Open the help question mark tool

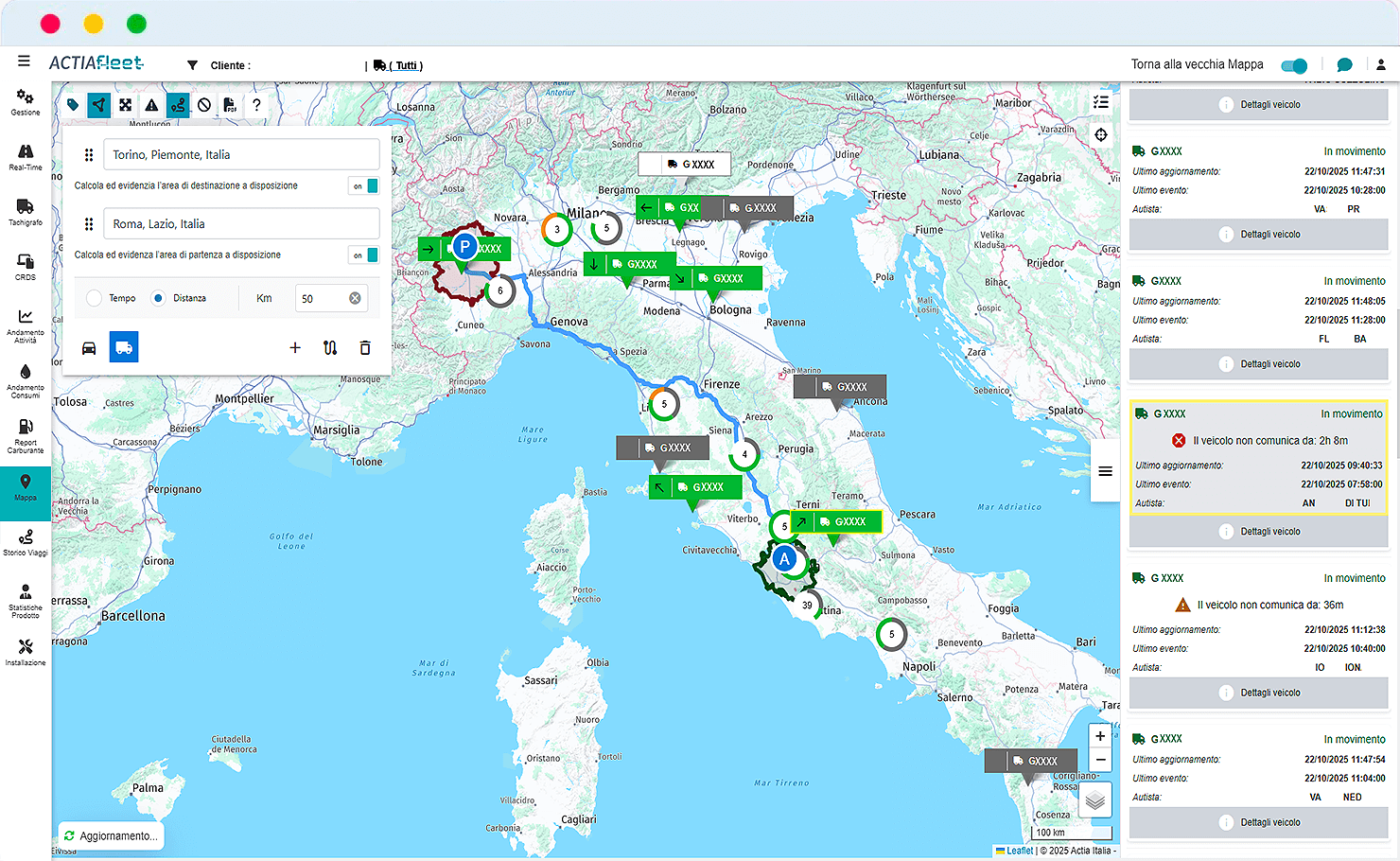pyautogui.click(x=256, y=105)
